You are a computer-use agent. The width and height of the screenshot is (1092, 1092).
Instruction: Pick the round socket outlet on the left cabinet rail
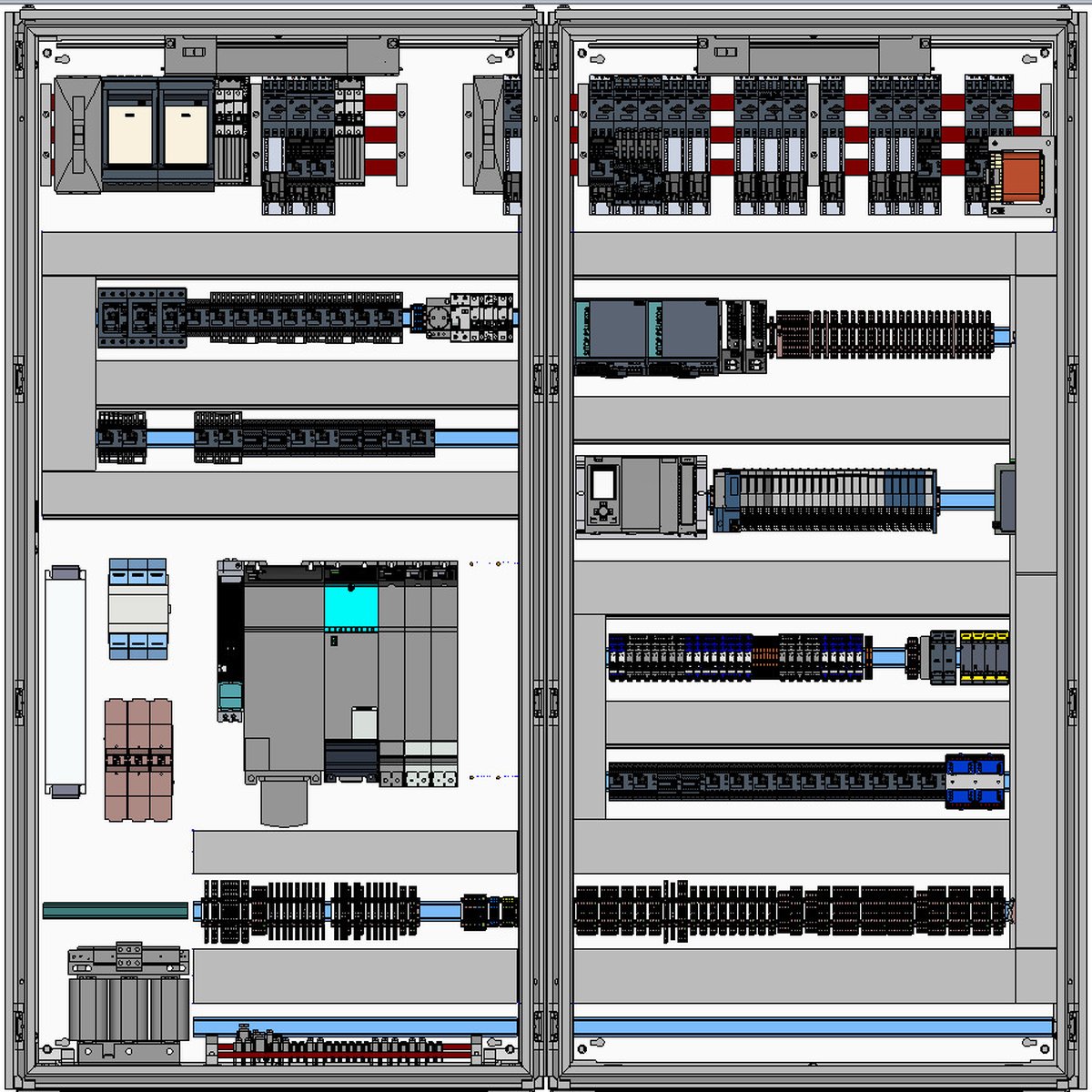[x=437, y=319]
